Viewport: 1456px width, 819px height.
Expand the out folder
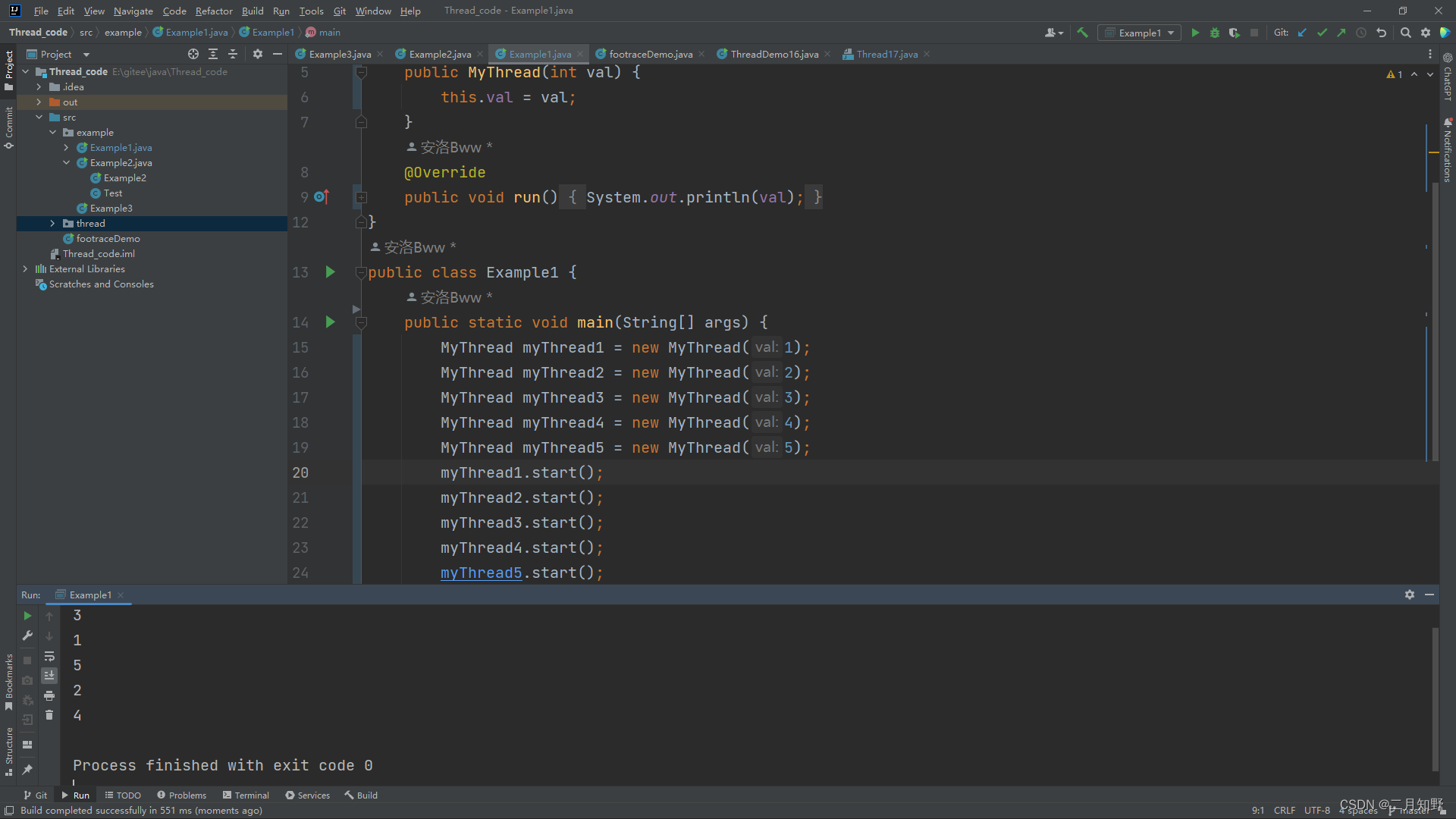(x=39, y=102)
